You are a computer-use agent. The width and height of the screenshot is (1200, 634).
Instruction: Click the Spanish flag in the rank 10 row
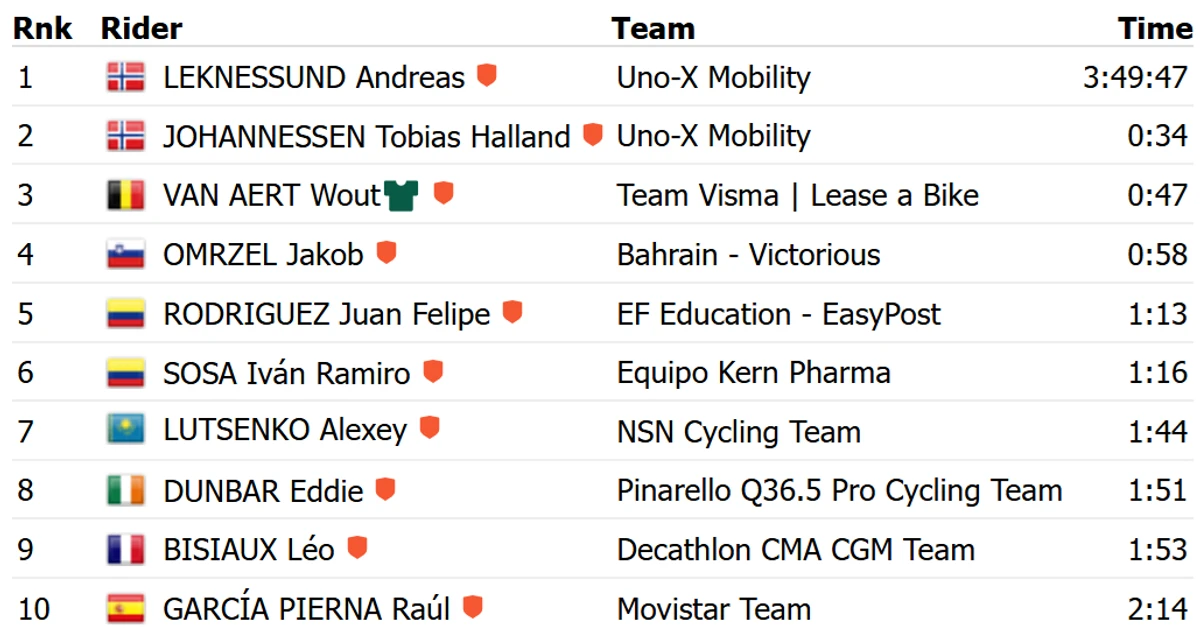(x=126, y=608)
